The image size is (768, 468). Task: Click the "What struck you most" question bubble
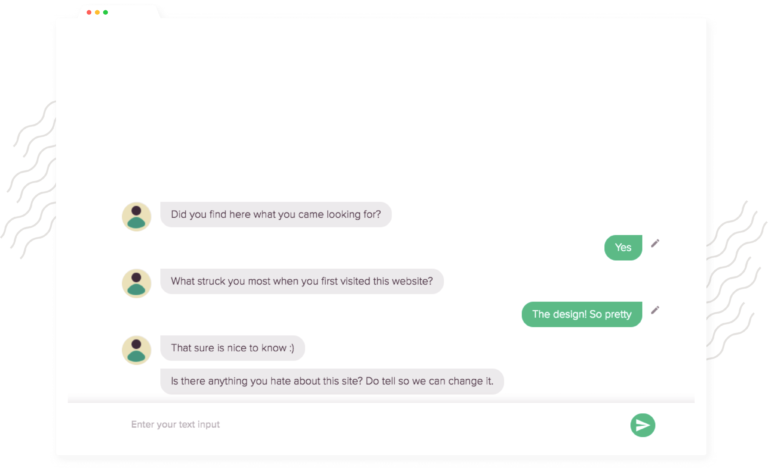pos(302,281)
